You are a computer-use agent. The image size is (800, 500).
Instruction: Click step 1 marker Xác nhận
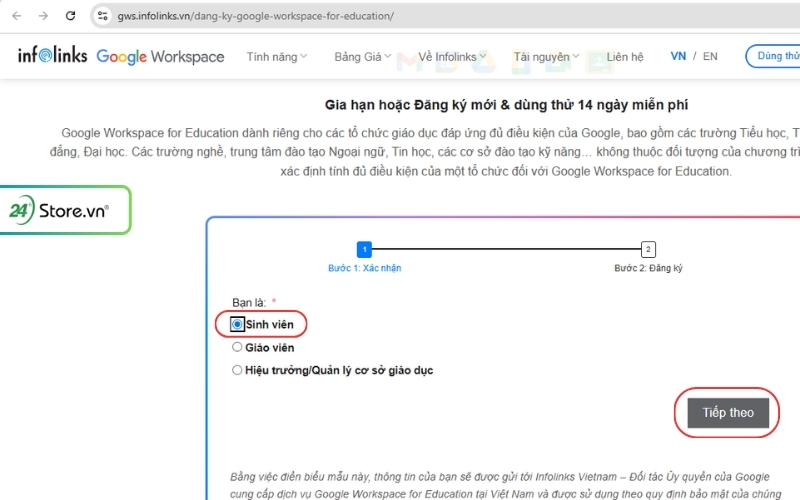tap(364, 249)
